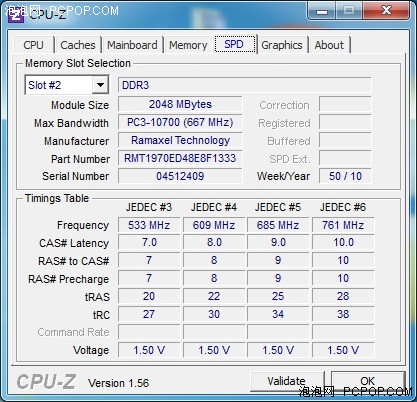417x402 pixels.
Task: Select the 761 MHz frequency cell
Action: point(343,225)
